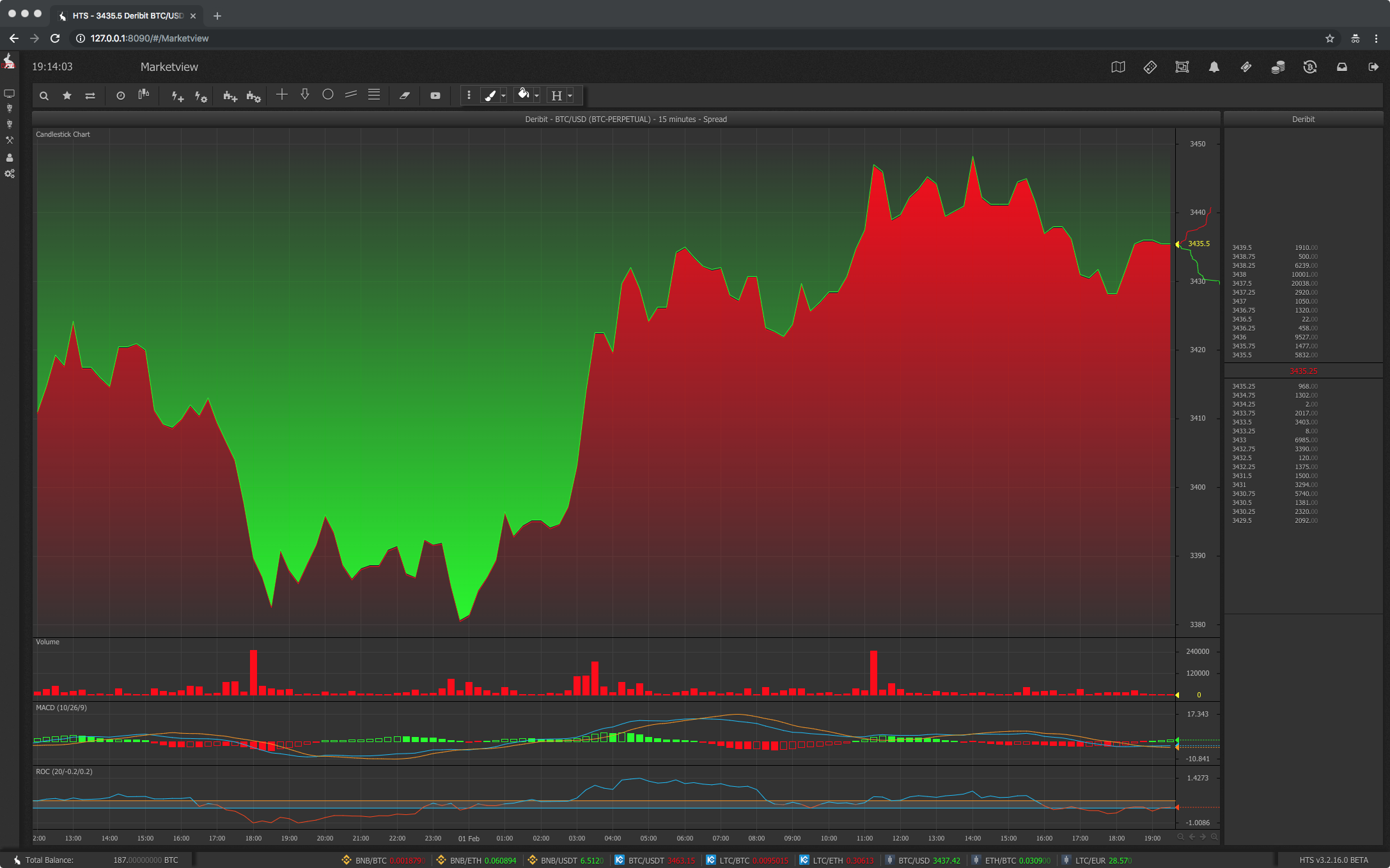Click the puzzle piece plus icon
Screen dimensions: 1390x868
(x=230, y=96)
